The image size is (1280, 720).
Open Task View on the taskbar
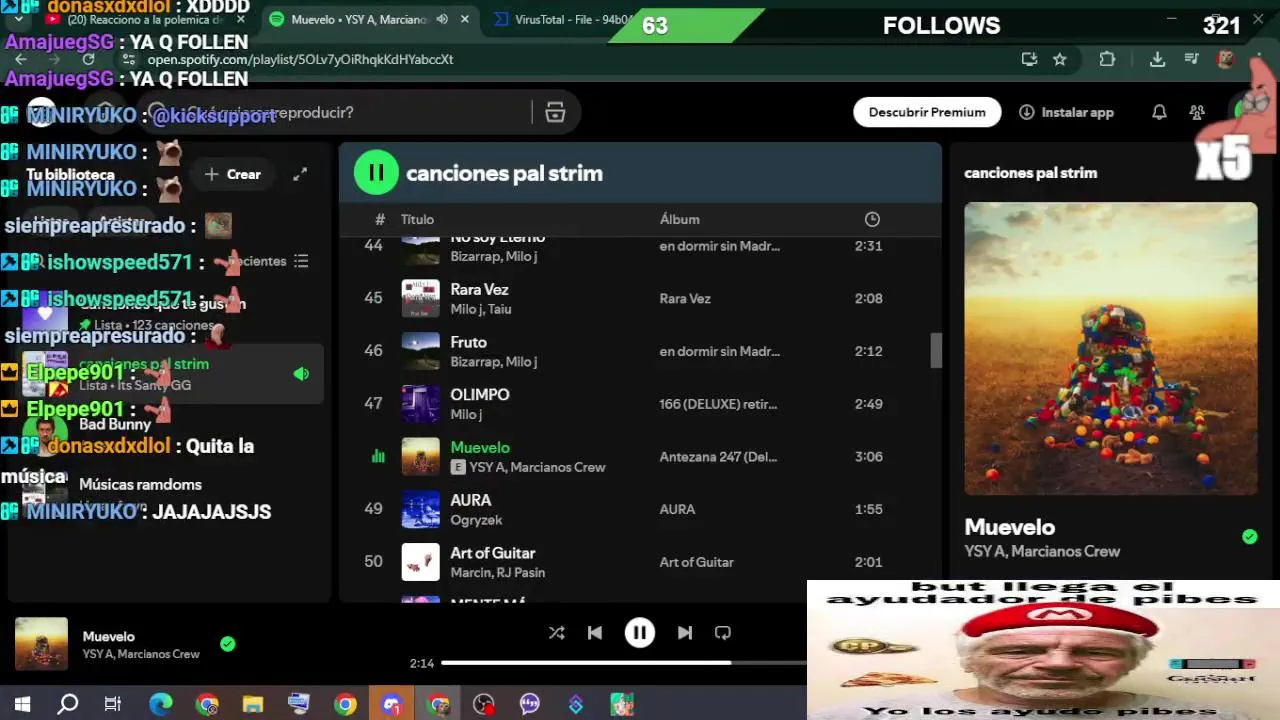pyautogui.click(x=113, y=704)
